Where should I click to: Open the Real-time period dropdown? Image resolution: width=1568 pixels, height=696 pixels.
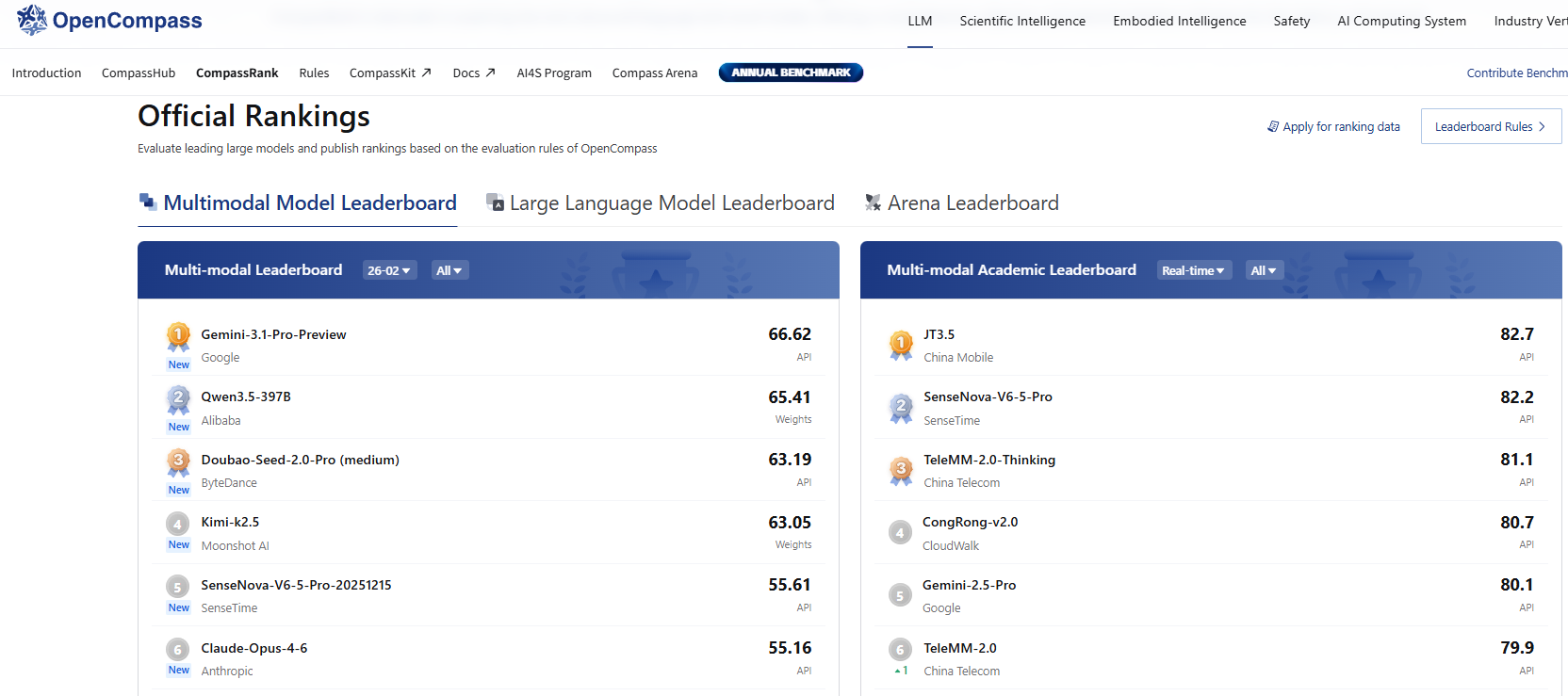(1193, 270)
